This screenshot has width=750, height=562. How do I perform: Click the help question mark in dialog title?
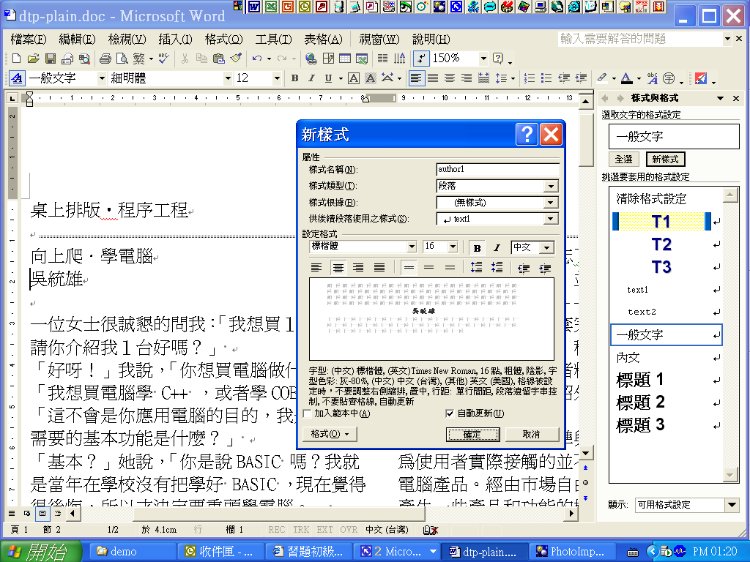(527, 134)
